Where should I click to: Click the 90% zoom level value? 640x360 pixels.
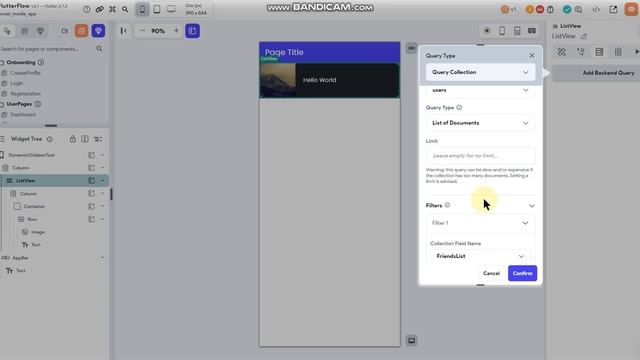[x=158, y=31]
